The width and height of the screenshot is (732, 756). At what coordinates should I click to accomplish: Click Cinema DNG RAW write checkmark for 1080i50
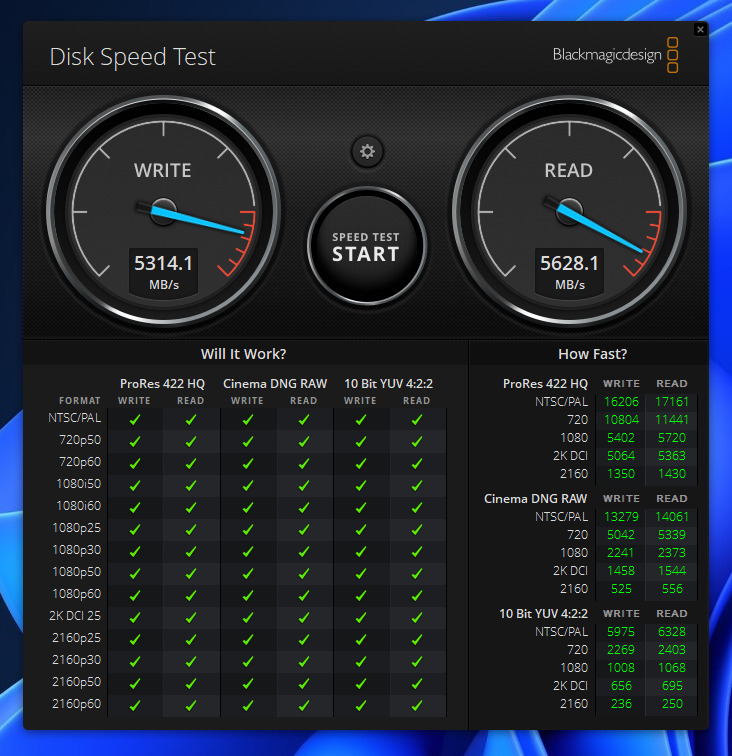click(x=248, y=485)
